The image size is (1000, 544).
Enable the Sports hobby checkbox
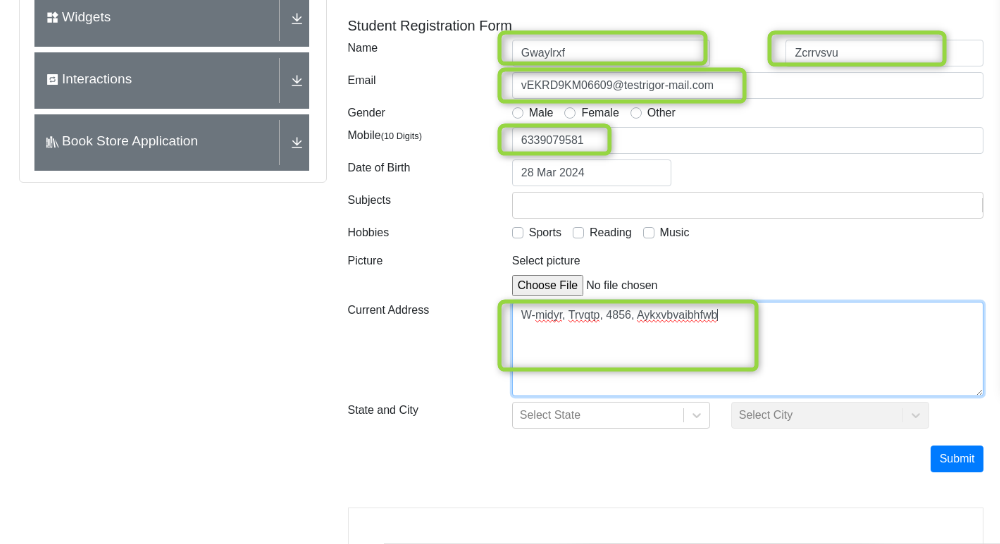518,233
